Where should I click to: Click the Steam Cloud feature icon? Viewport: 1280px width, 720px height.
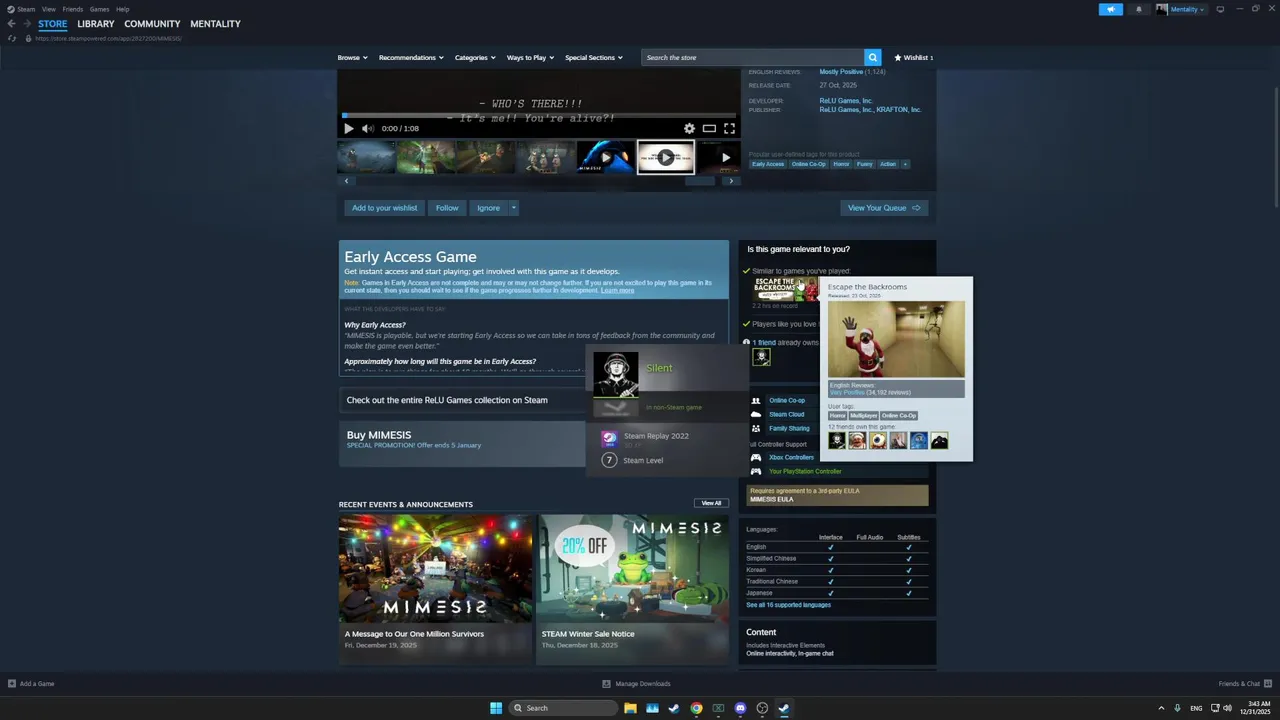(756, 414)
